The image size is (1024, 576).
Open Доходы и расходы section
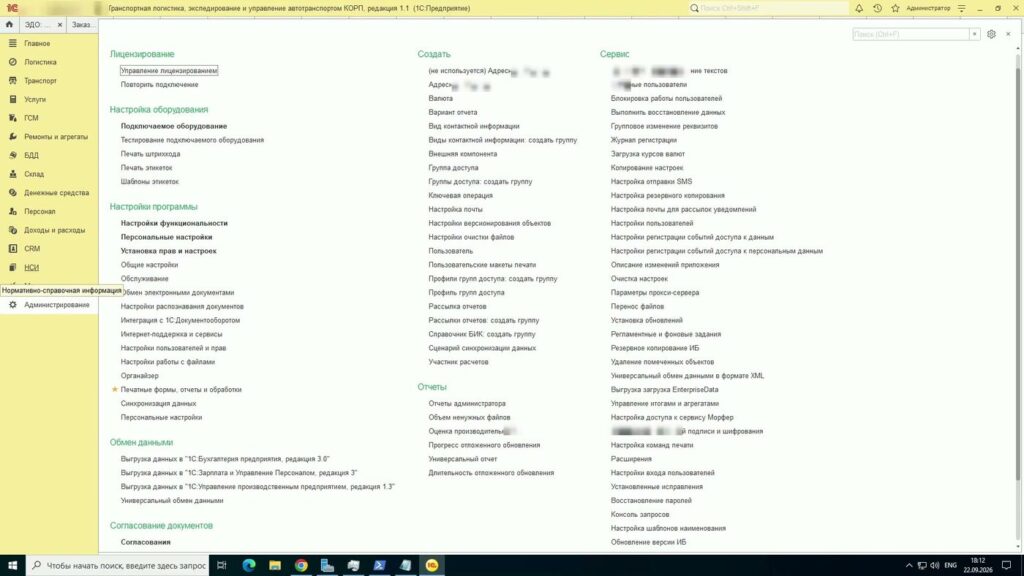(54, 230)
